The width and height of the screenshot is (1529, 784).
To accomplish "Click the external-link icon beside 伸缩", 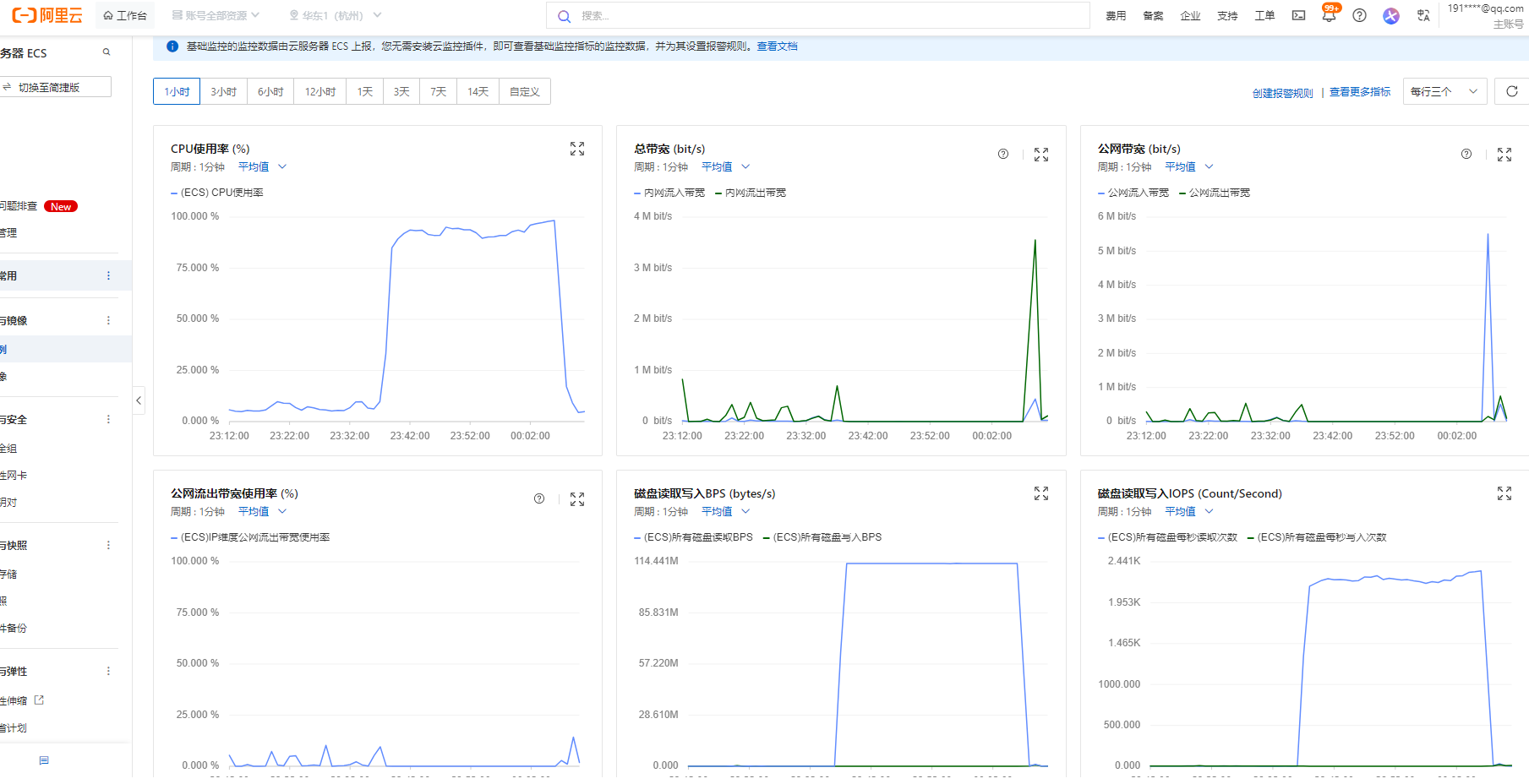I will [39, 700].
